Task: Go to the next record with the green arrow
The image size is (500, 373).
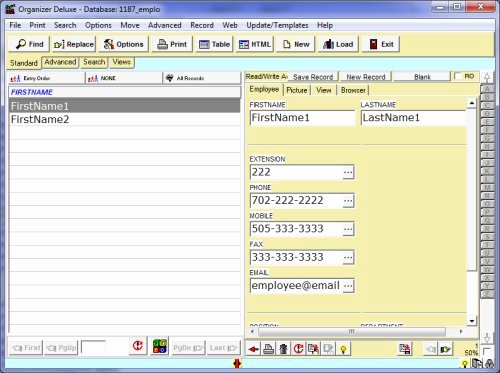Action: click(446, 349)
